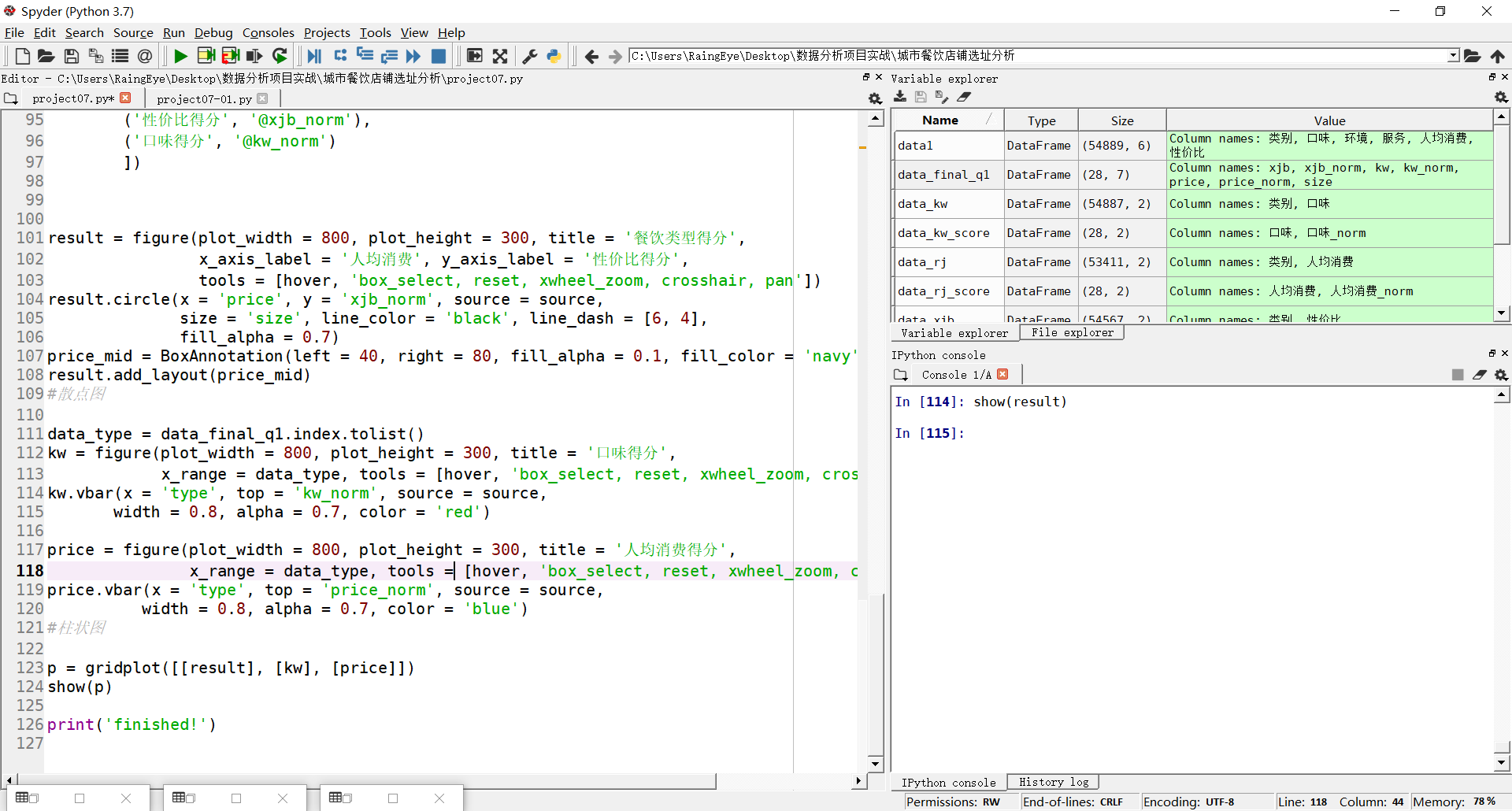Save the current file

71,56
